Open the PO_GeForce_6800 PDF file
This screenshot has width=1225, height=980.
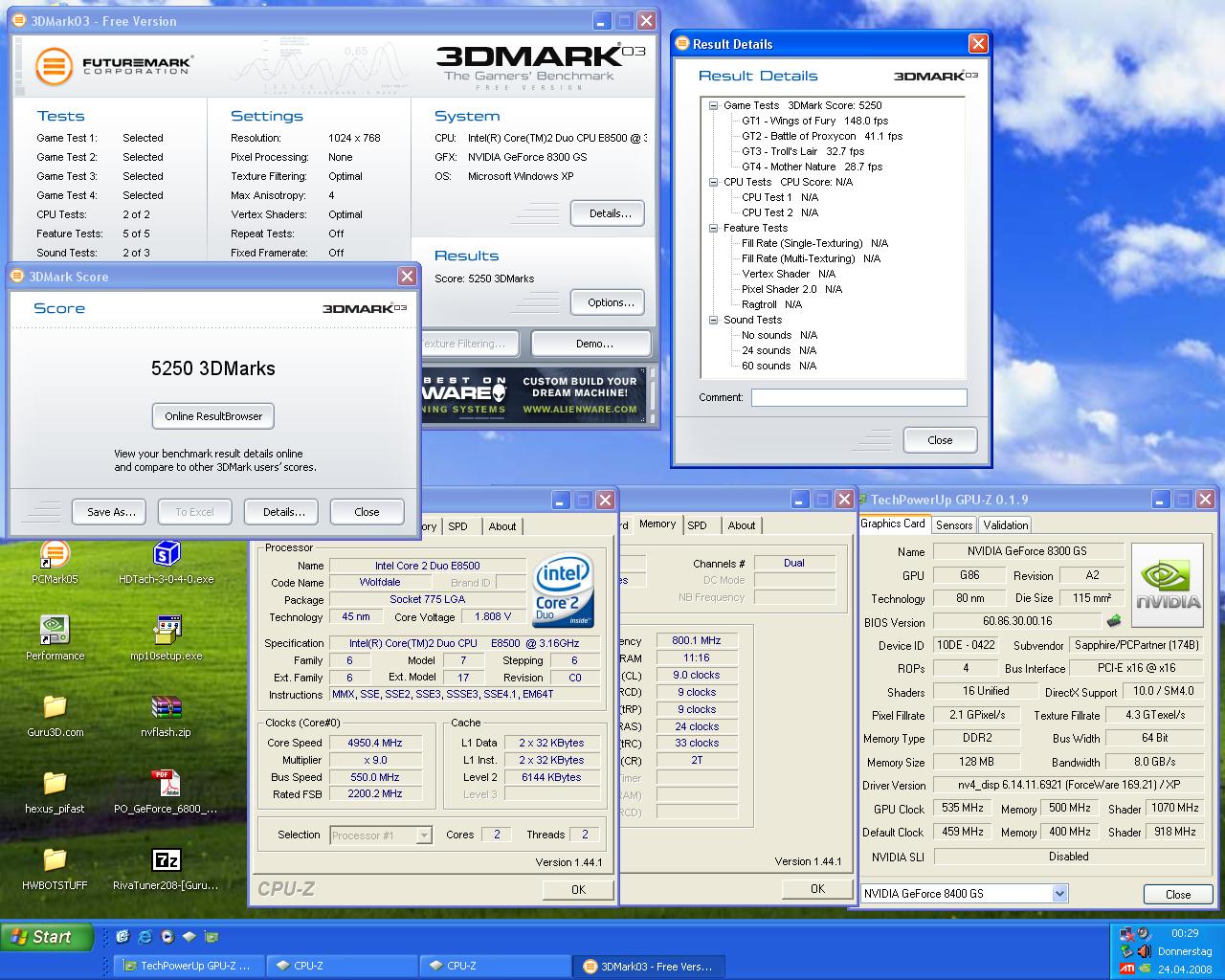click(167, 791)
